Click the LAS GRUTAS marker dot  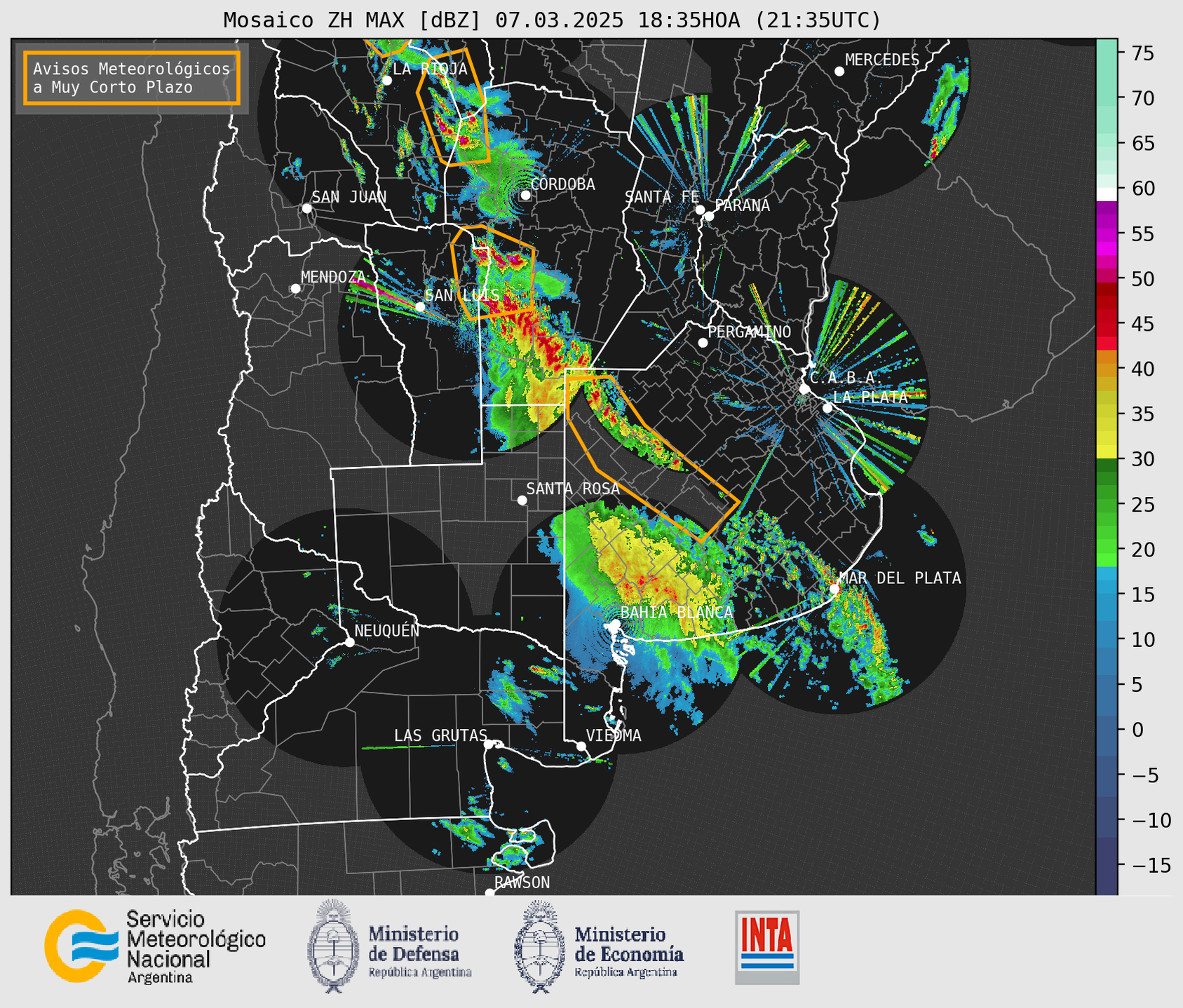click(x=489, y=744)
